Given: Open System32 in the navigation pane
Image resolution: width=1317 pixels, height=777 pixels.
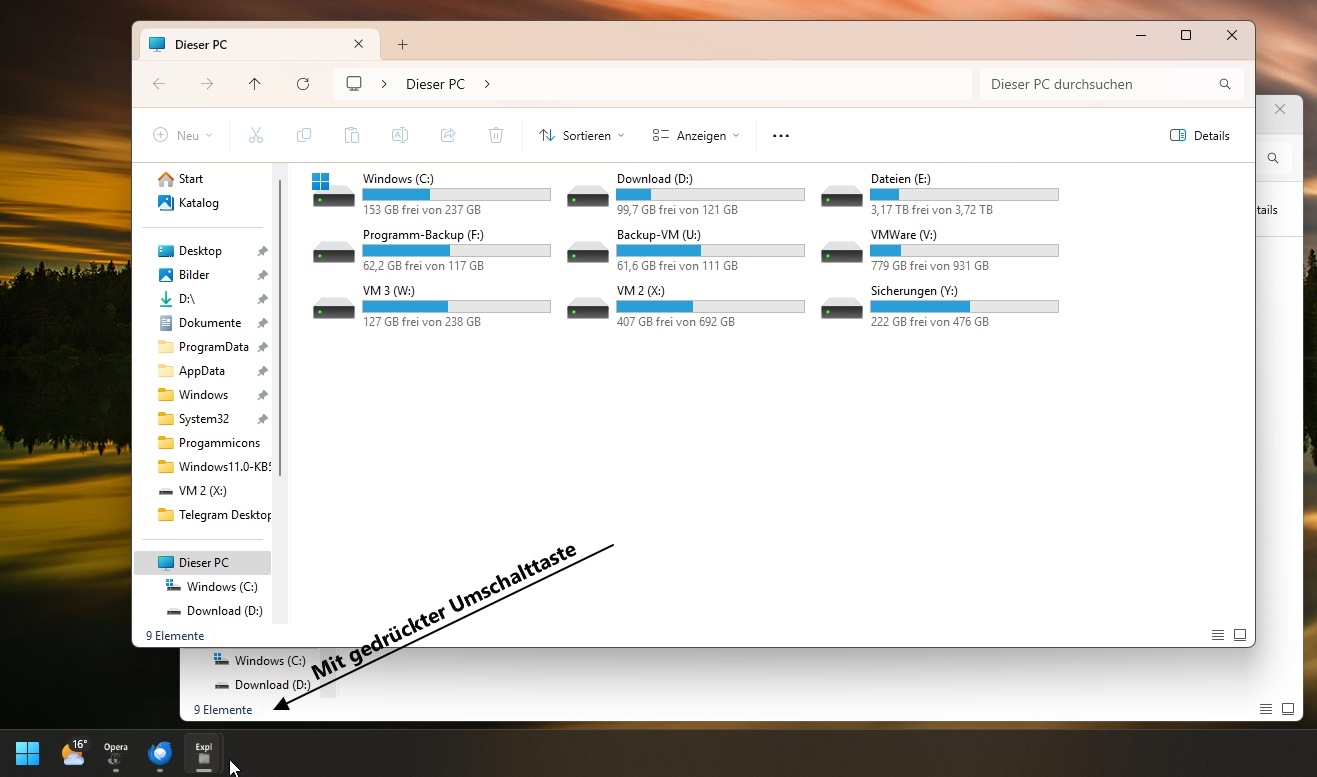Looking at the screenshot, I should pos(203,419).
